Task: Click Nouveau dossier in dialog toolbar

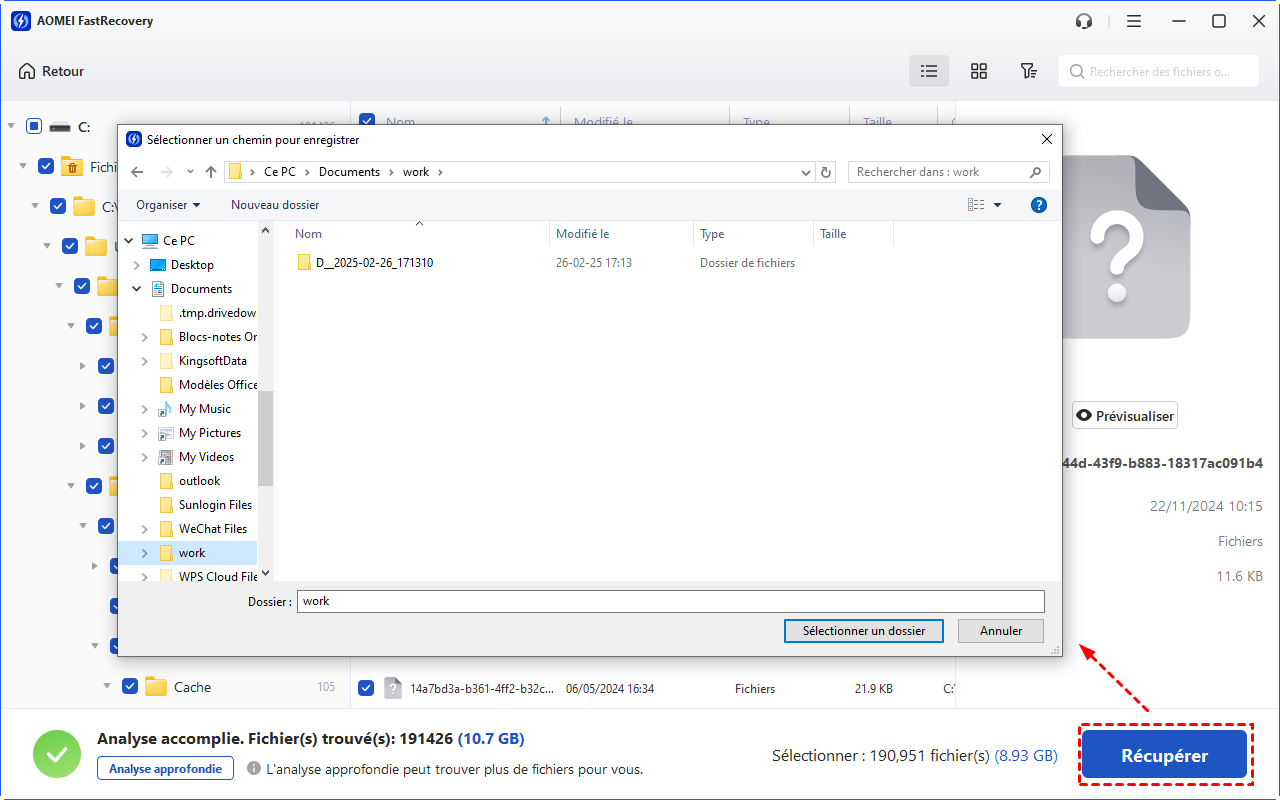Action: coord(275,205)
